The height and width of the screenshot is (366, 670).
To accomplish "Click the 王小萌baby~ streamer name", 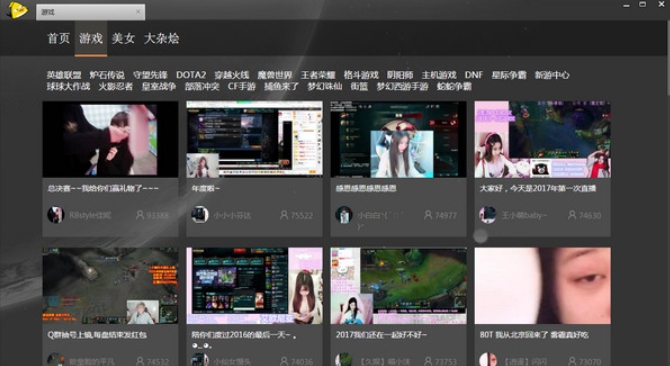I will [x=524, y=215].
